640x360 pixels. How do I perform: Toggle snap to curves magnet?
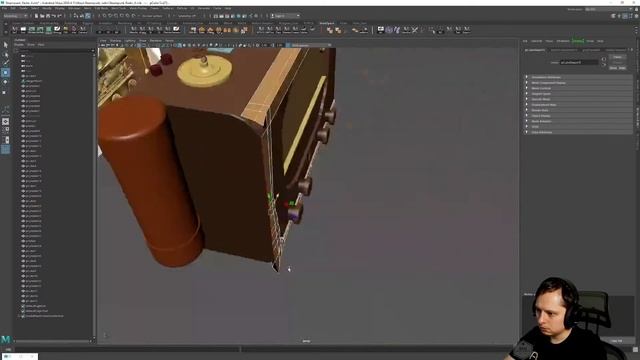click(x=110, y=16)
